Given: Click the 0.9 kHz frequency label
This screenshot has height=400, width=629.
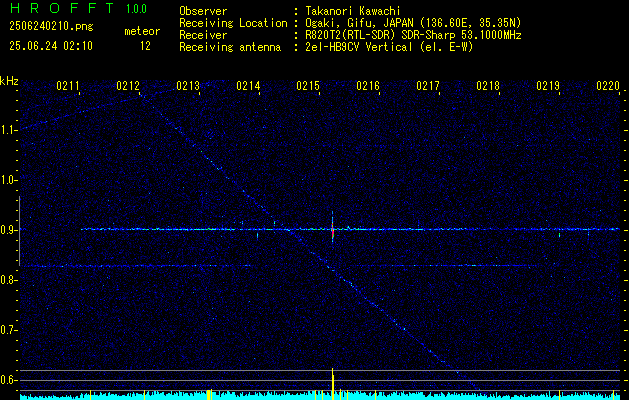Looking at the screenshot, I should pyautogui.click(x=8, y=230).
